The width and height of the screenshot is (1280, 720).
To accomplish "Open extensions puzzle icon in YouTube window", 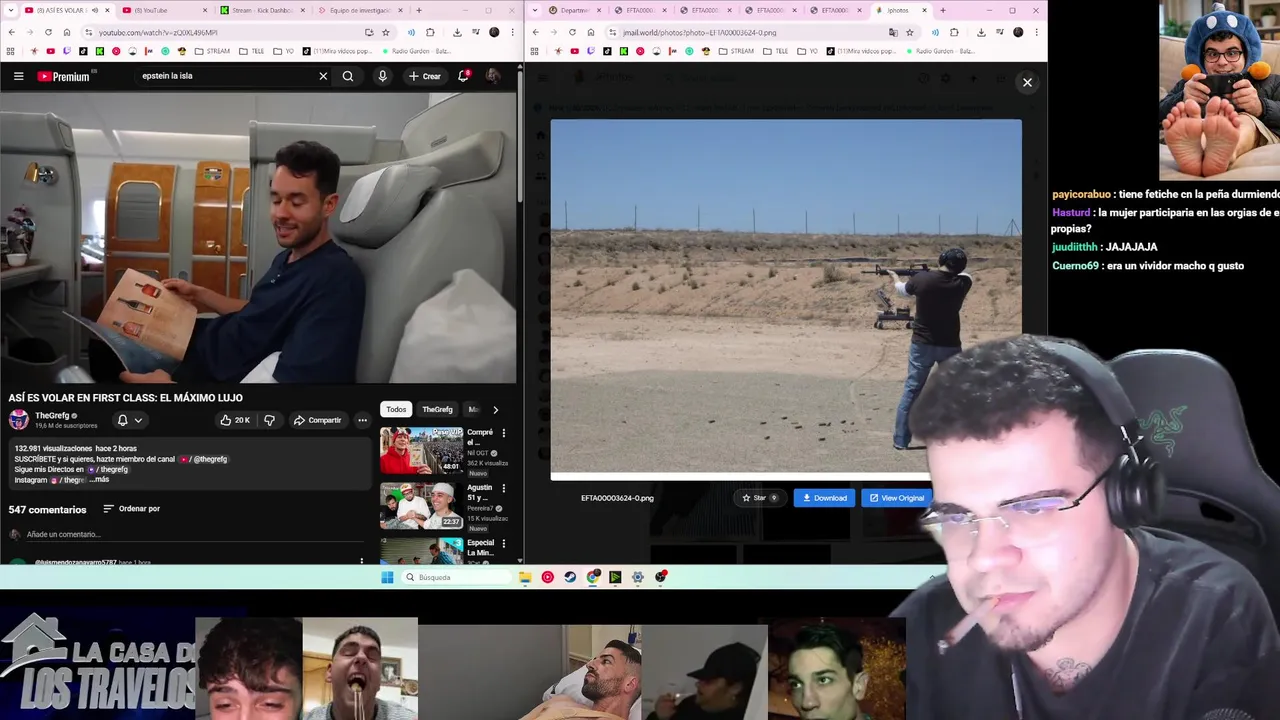I will coord(430,32).
